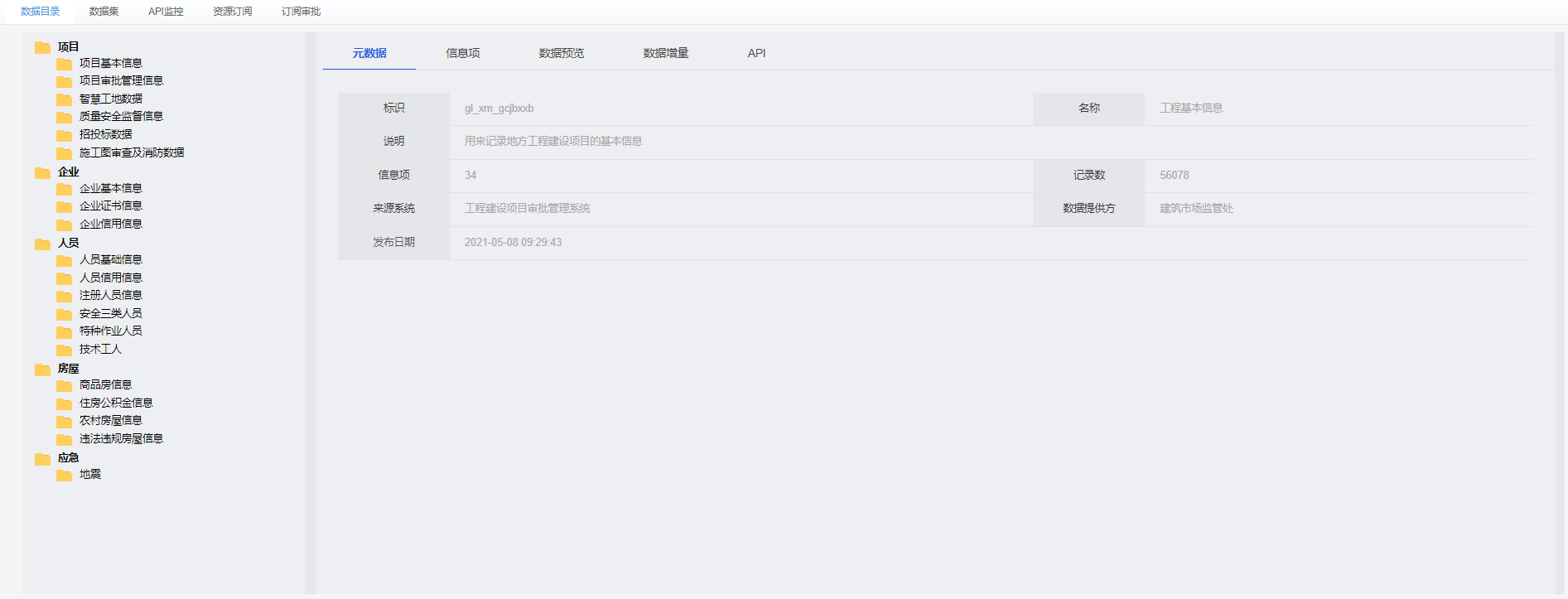Open 住房公积金信息 tree entry
This screenshot has width=1568, height=599.
coord(116,403)
